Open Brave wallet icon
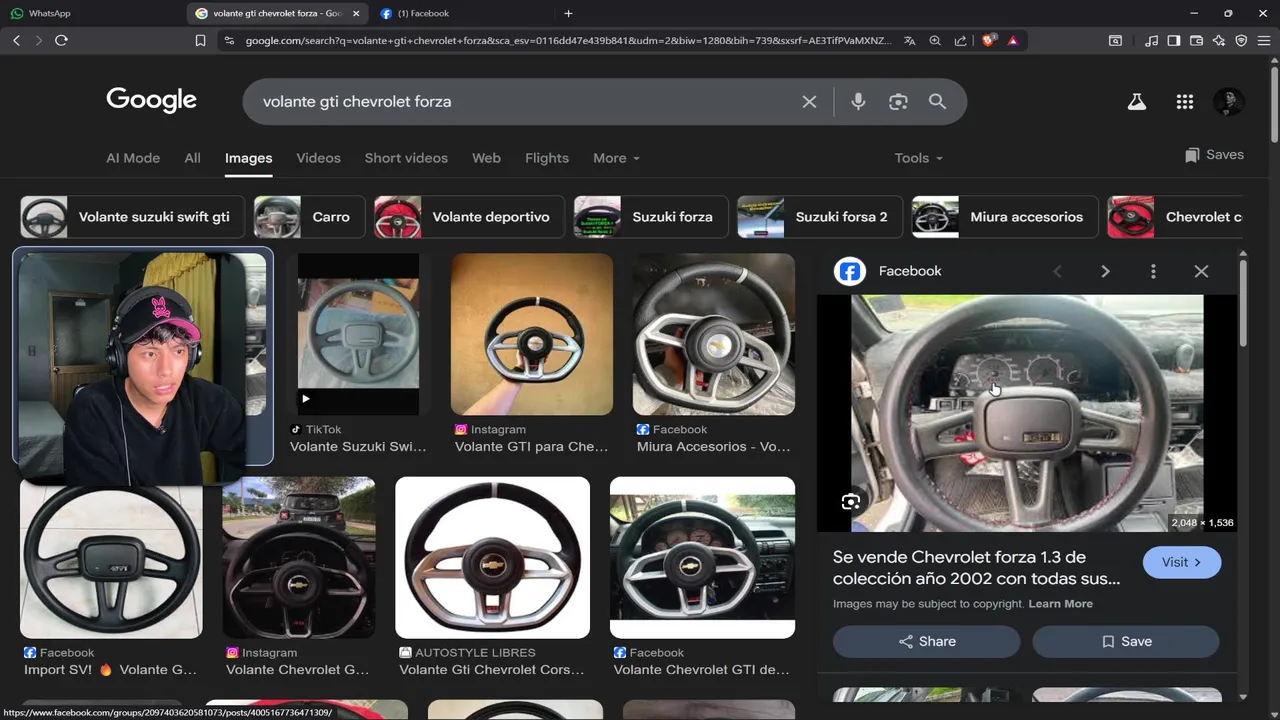This screenshot has height=720, width=1280. pyautogui.click(x=1196, y=40)
